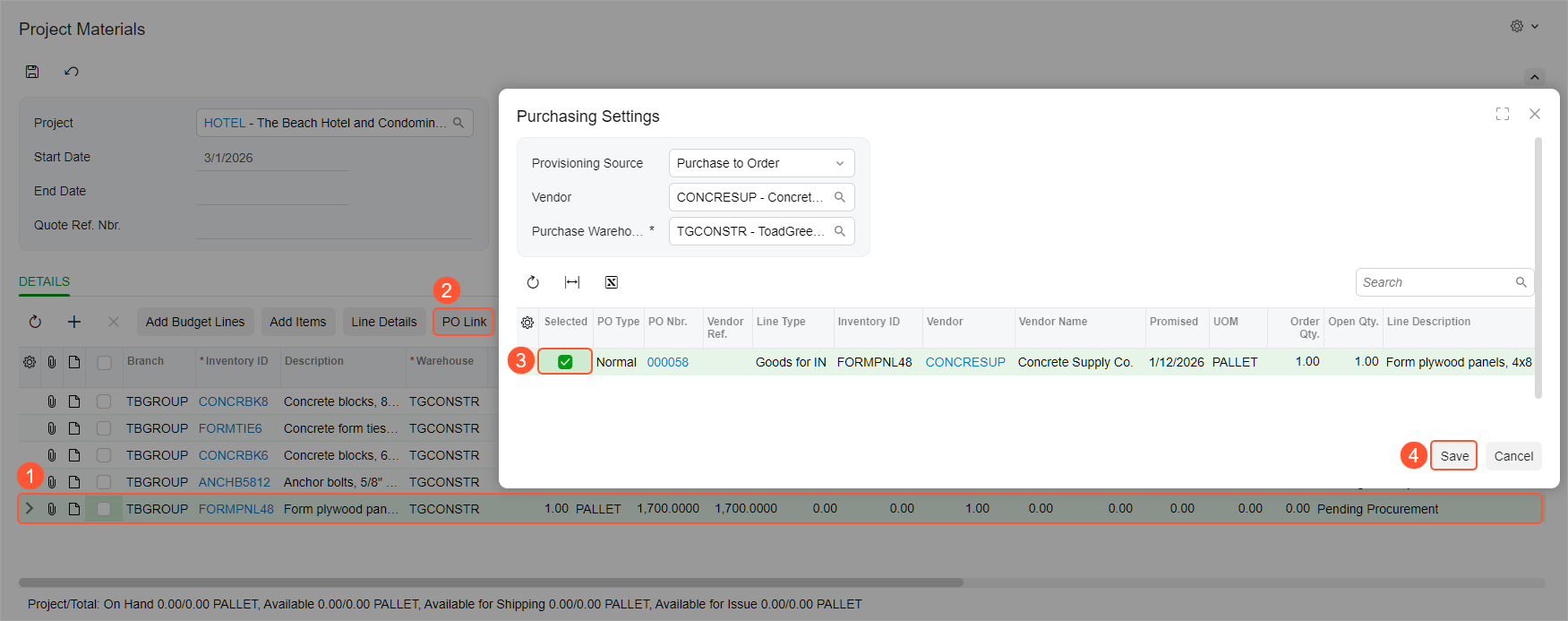Refresh the Details grid
The height and width of the screenshot is (621, 1568).
35,322
